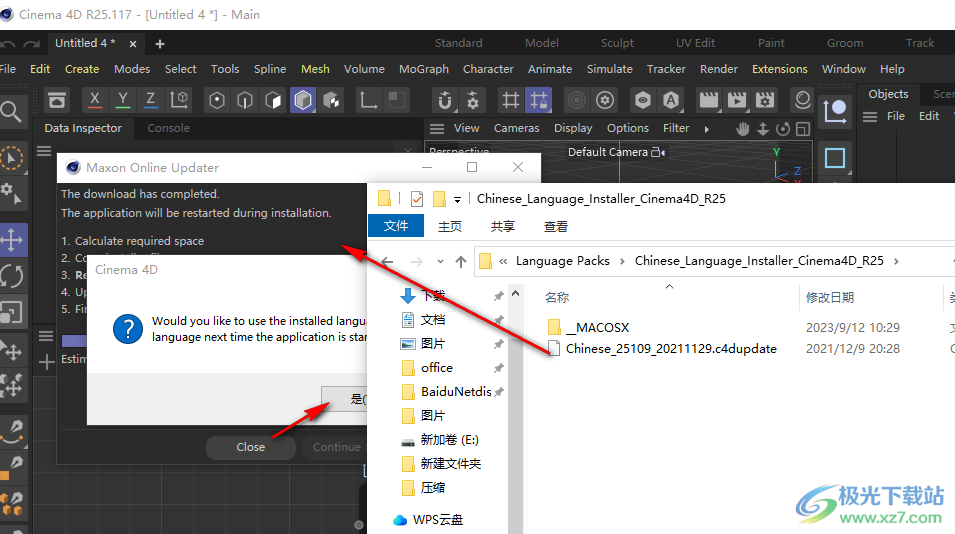Click the viewport pan hand icon
Screen dimensions: 955x534
coord(742,128)
